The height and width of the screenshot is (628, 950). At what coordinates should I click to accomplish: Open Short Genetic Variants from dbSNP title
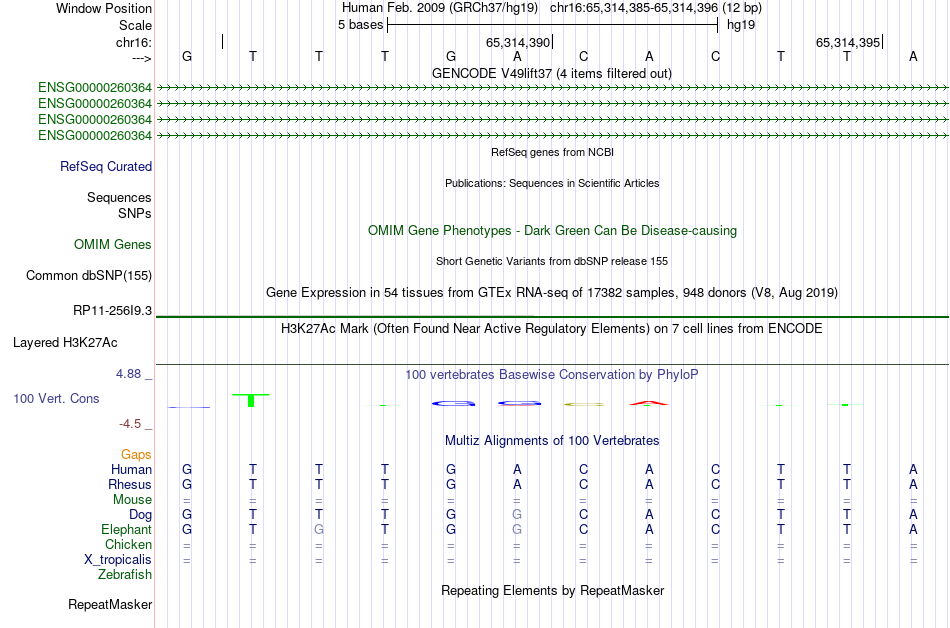(552, 261)
